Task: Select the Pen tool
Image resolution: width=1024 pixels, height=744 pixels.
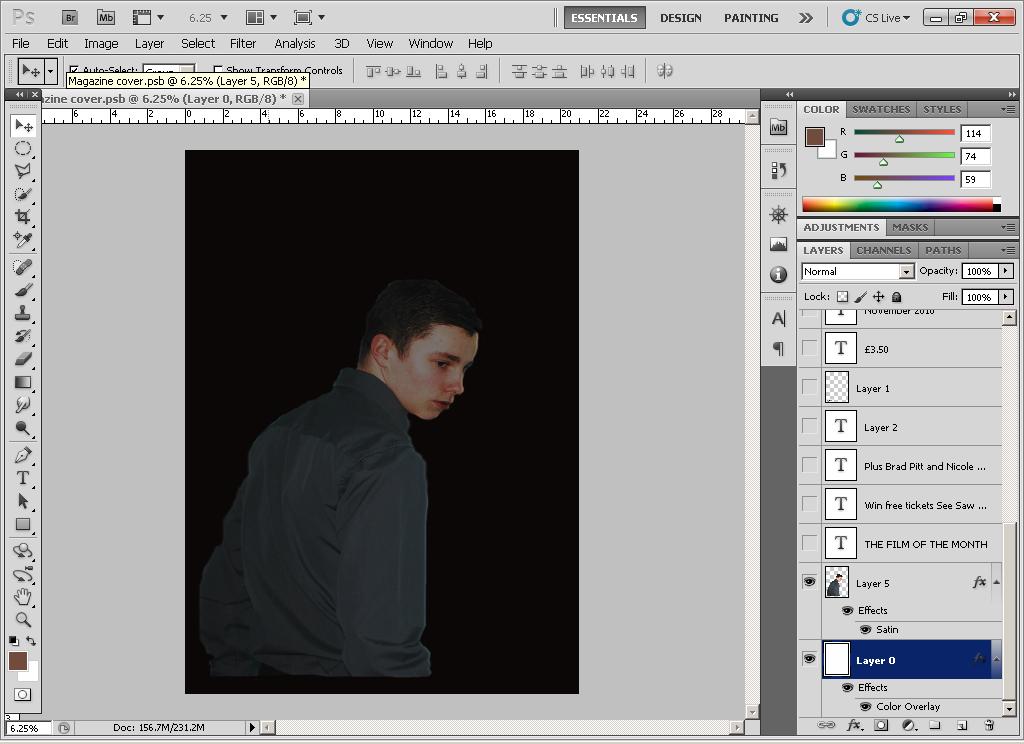Action: [x=23, y=455]
